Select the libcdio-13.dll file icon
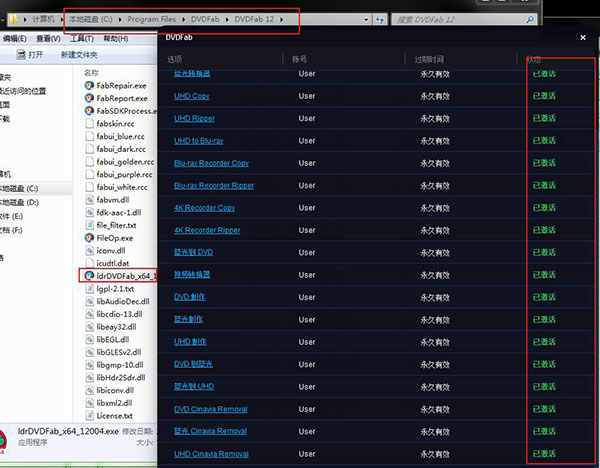 90,314
